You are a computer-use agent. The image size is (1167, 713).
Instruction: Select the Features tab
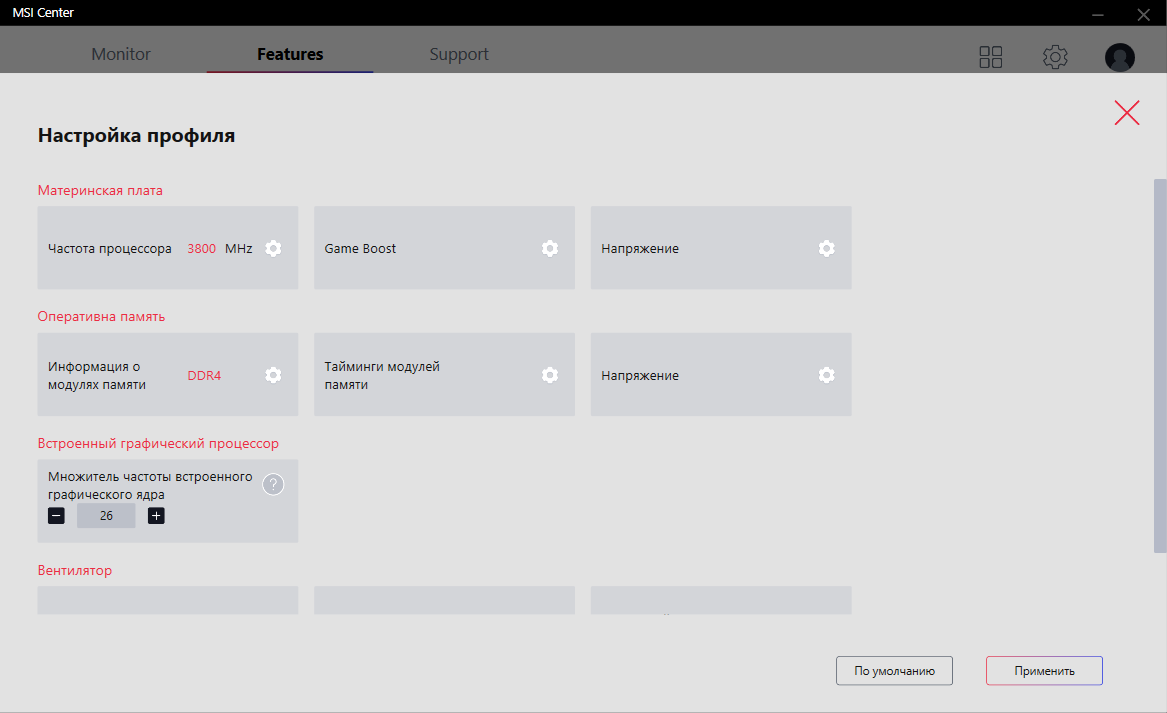click(290, 55)
